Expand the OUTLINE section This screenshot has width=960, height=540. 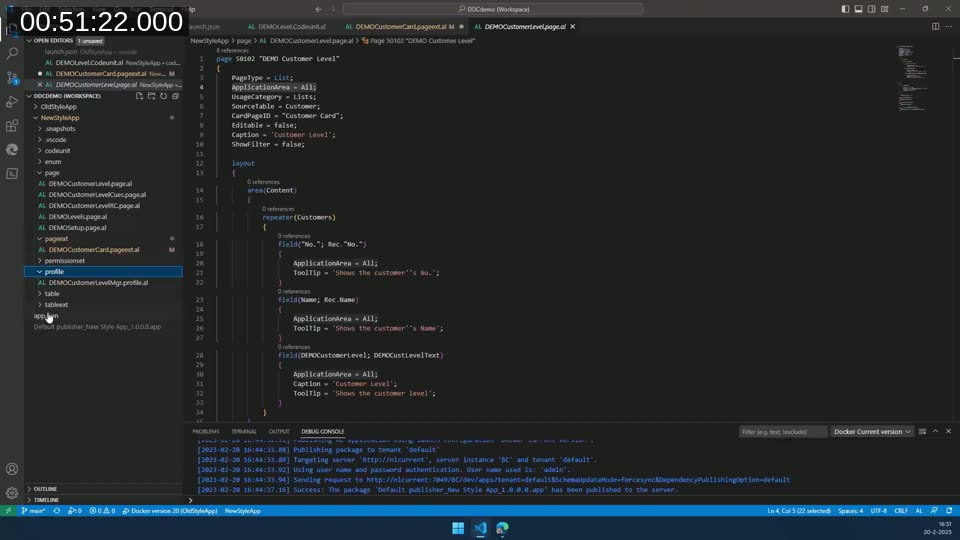[45, 489]
